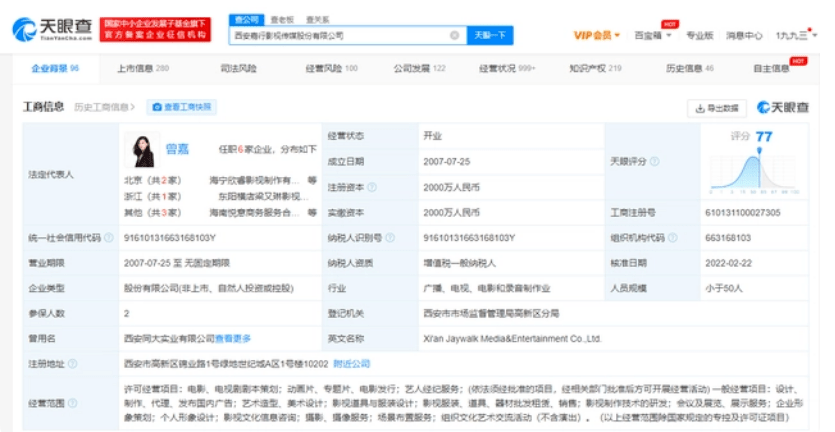The height and width of the screenshot is (432, 835).
Task: Click the founding date 2007-07-25
Action: (447, 161)
